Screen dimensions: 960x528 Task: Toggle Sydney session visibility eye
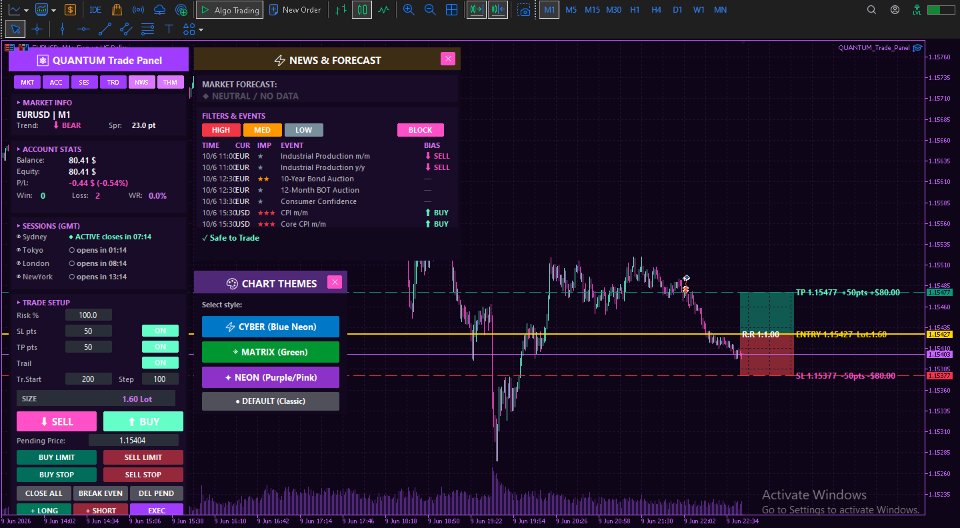(19, 236)
